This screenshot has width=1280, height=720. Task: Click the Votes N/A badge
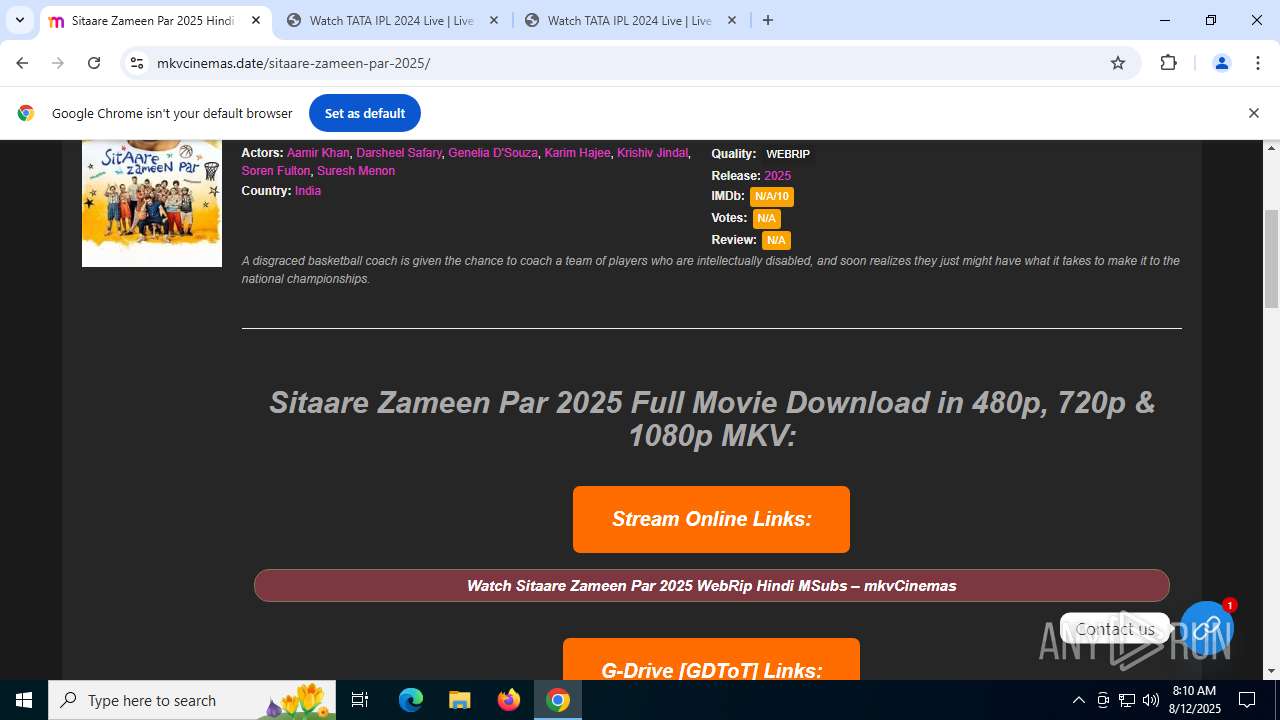(x=766, y=218)
